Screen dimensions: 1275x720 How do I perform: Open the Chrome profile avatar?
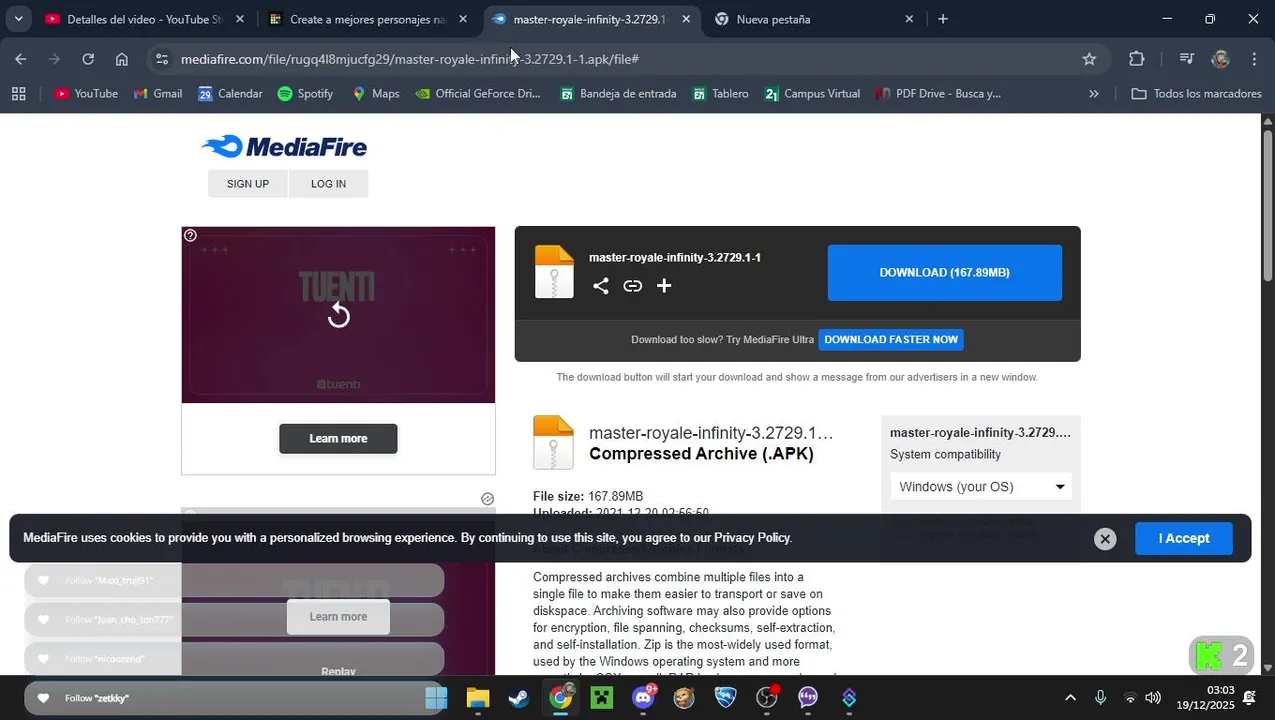point(1220,59)
